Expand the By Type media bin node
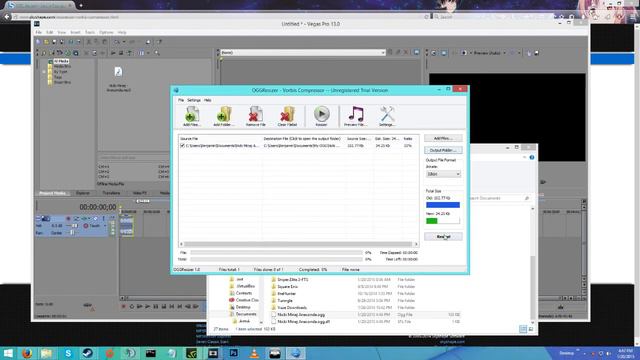Image resolution: width=640 pixels, height=360 pixels. (44, 72)
